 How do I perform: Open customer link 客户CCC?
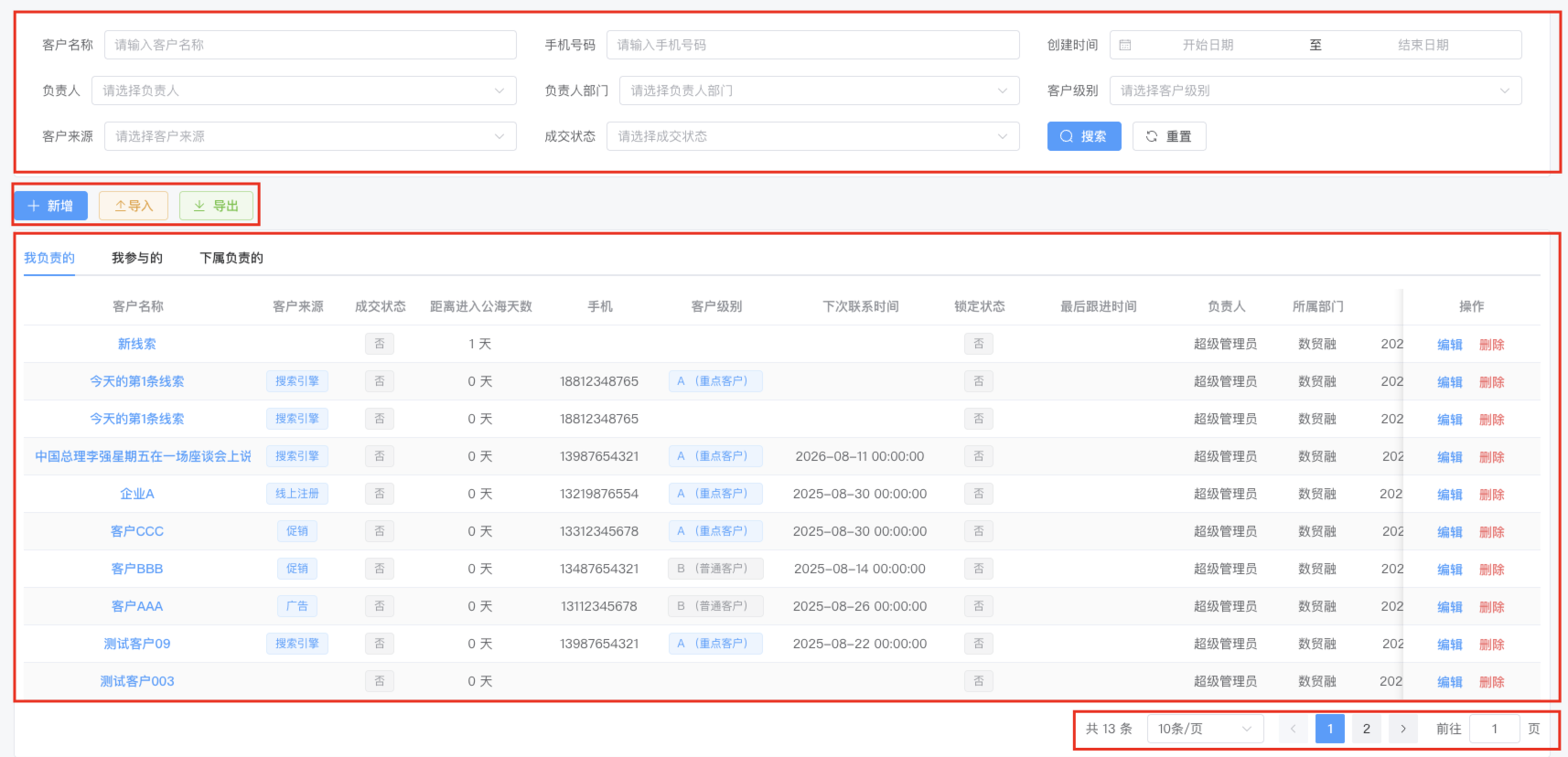point(137,531)
